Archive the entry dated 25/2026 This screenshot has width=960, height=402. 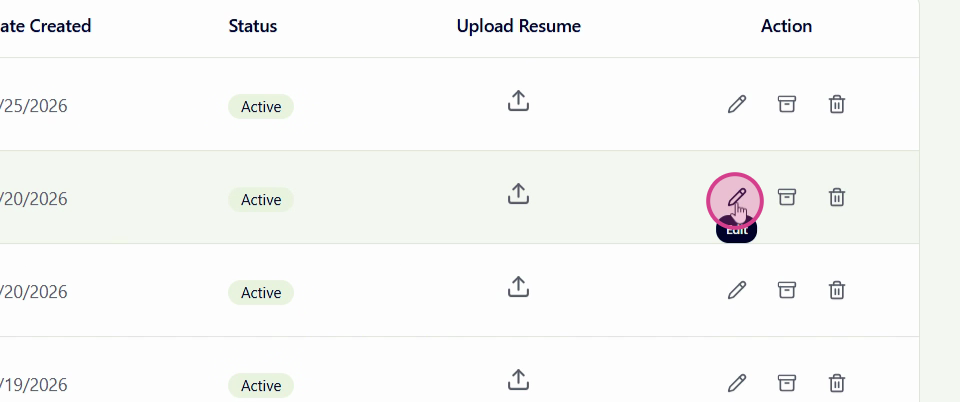tap(787, 104)
